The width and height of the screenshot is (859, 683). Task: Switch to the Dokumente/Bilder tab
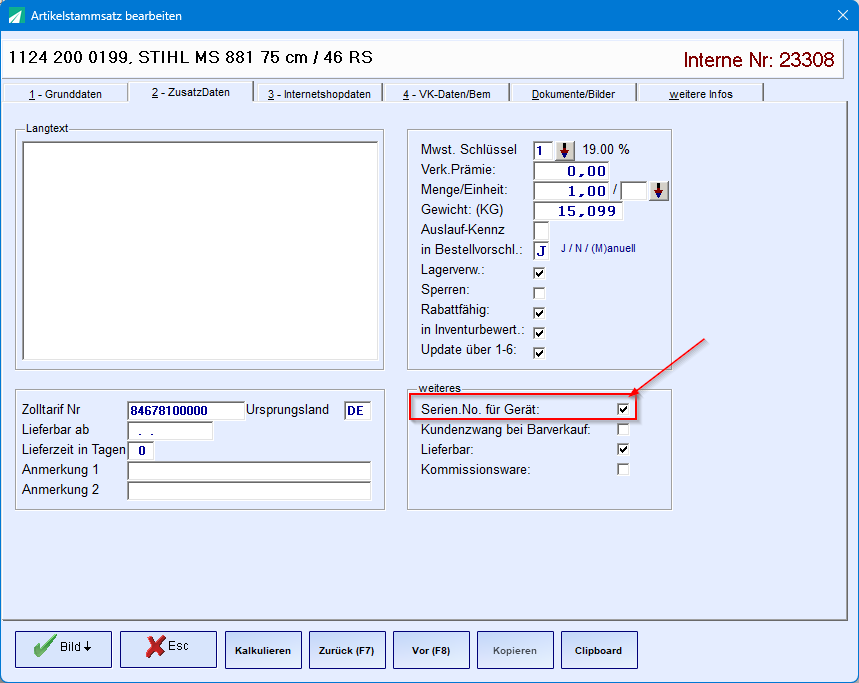(x=573, y=94)
